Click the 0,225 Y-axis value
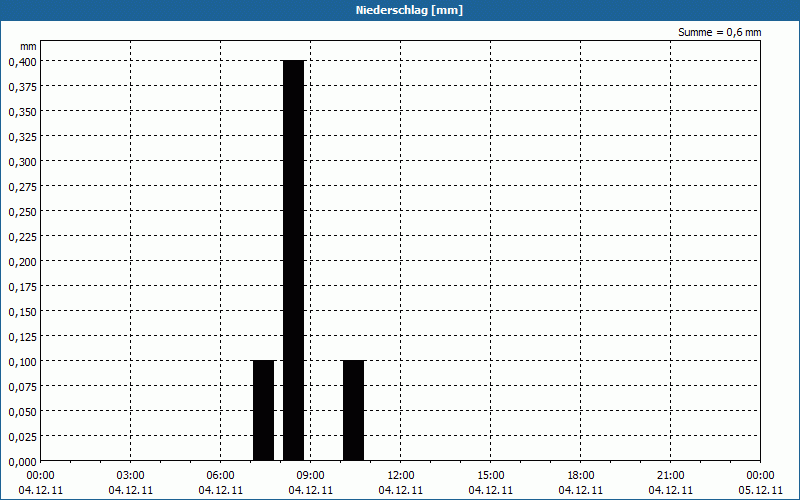 coord(22,237)
